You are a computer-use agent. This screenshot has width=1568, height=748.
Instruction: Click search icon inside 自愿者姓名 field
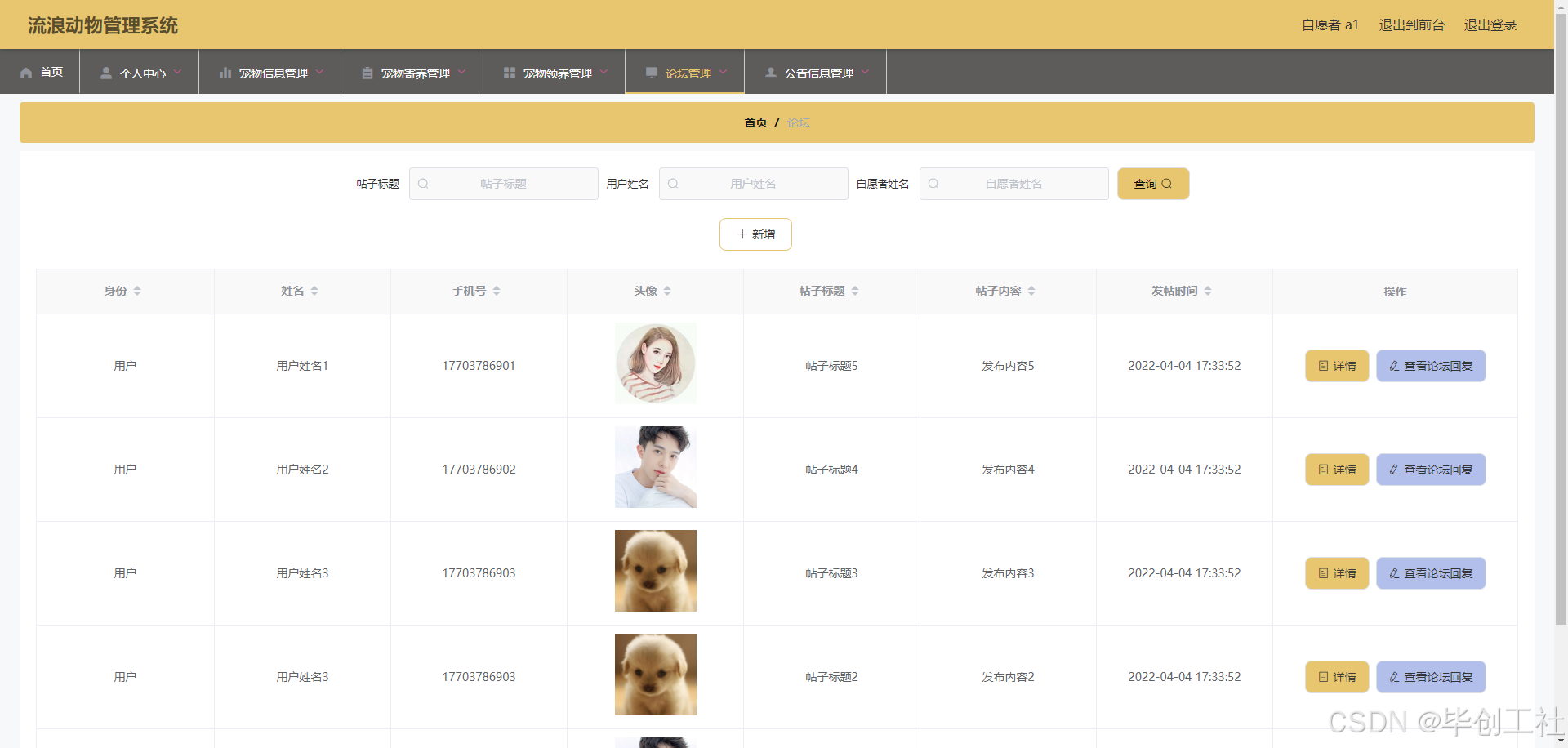pos(933,184)
